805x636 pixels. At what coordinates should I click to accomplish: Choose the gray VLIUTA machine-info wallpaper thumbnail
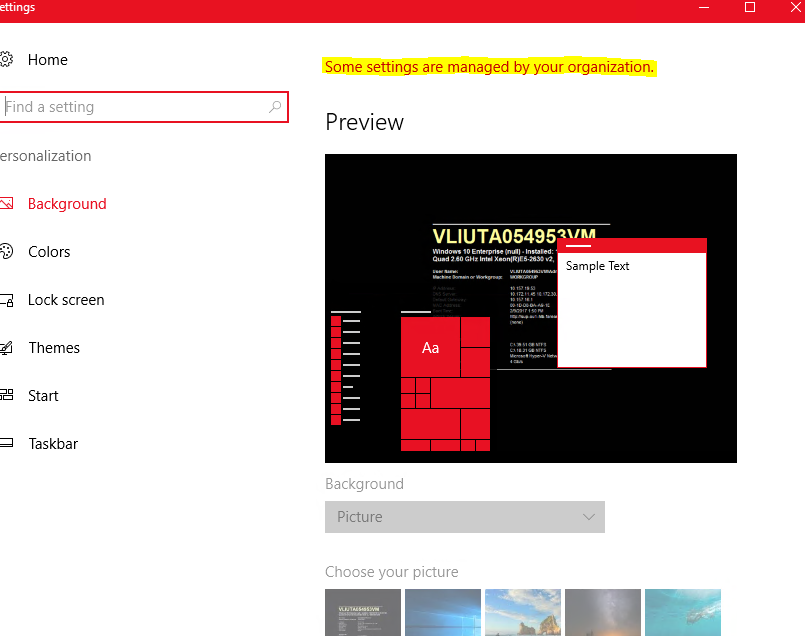pos(363,612)
